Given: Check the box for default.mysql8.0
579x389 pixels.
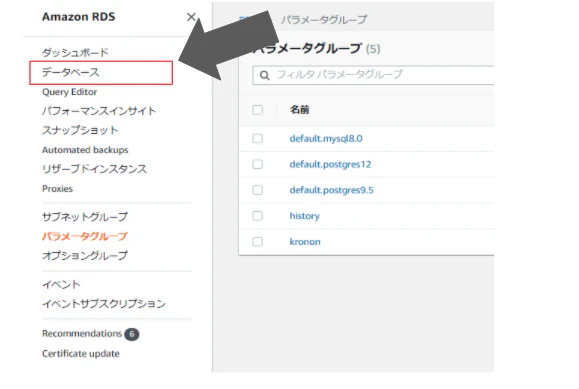Looking at the screenshot, I should point(257,138).
